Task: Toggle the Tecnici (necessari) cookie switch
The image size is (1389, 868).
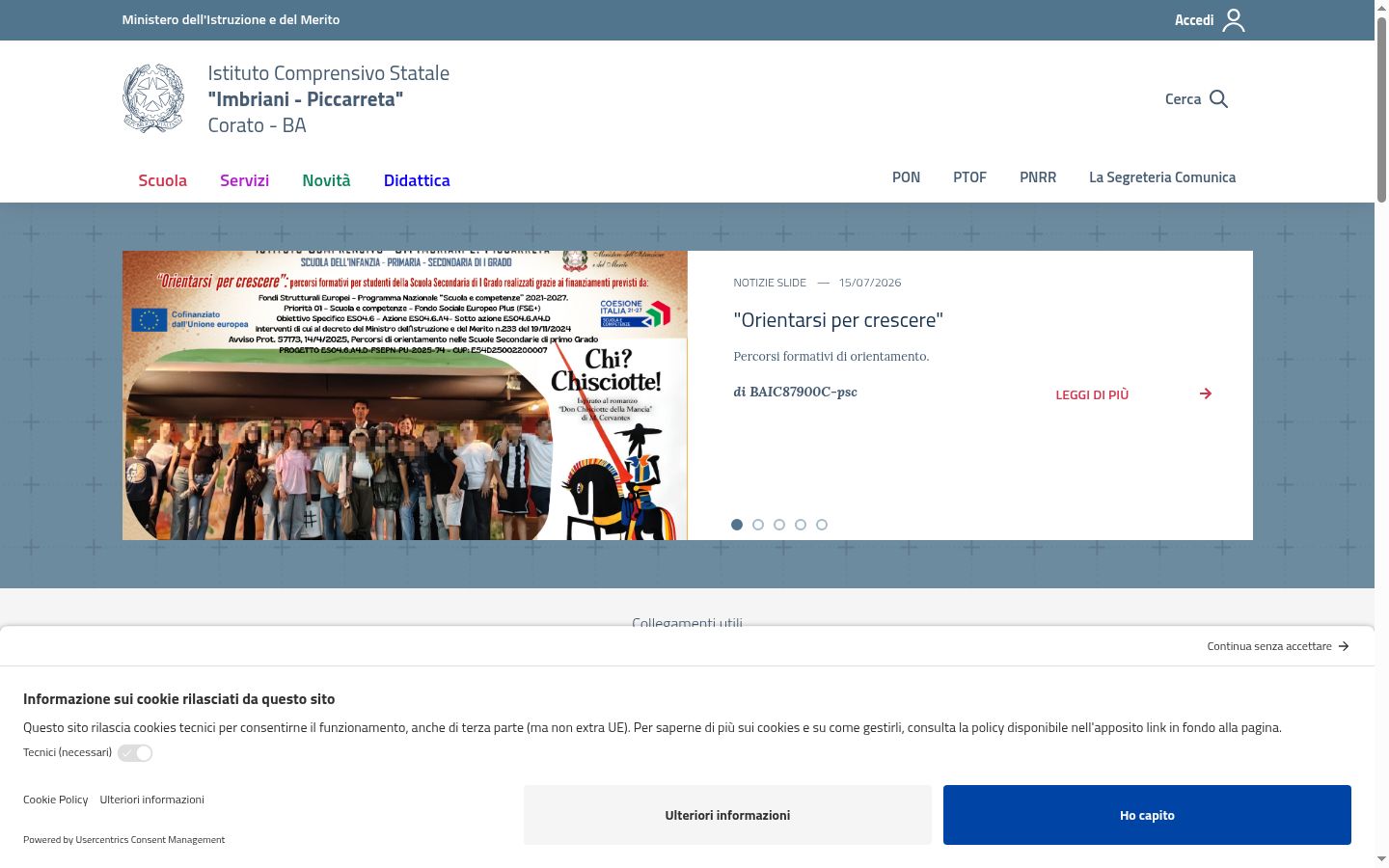Action: [135, 753]
